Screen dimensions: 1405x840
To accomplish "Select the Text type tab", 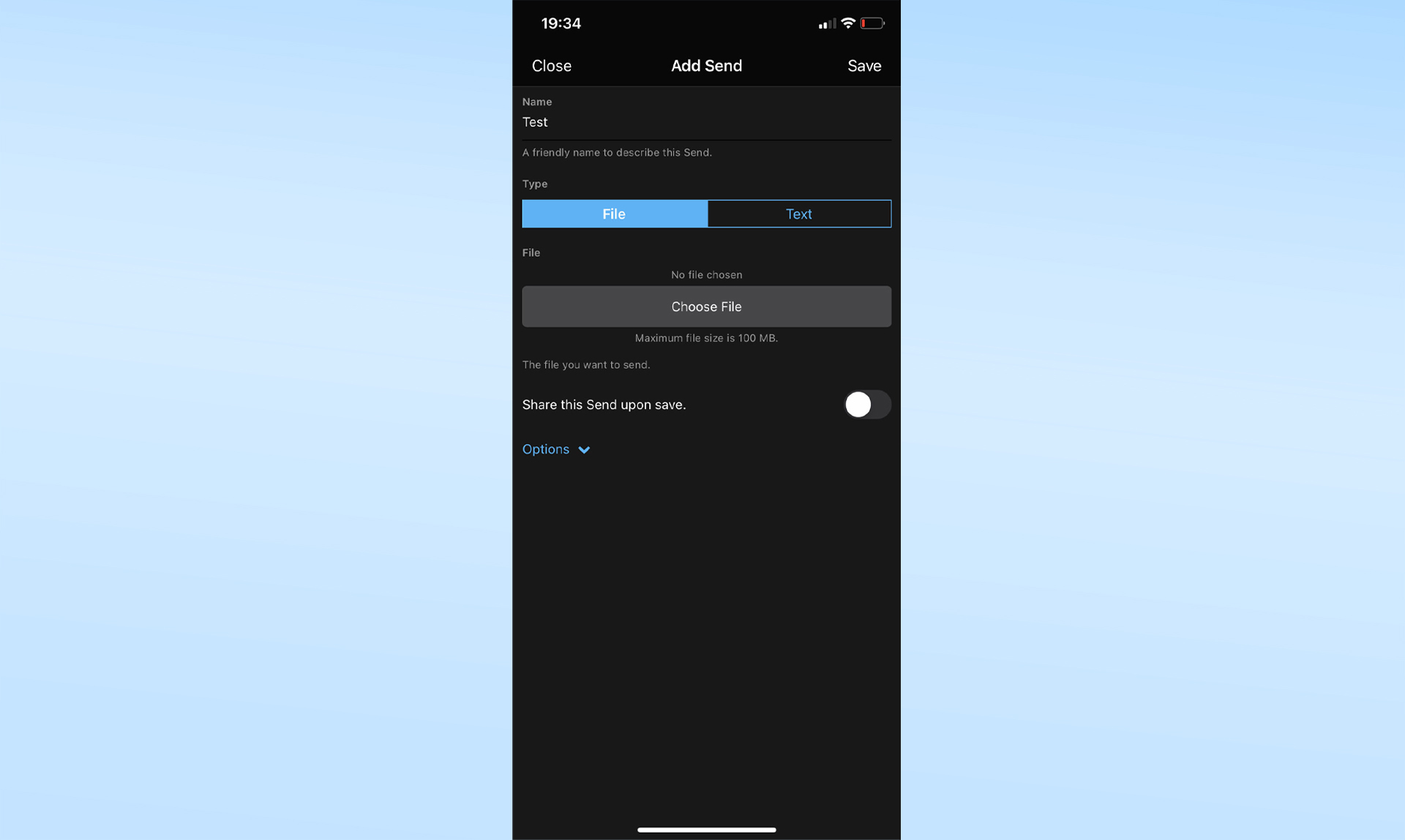I will (799, 213).
